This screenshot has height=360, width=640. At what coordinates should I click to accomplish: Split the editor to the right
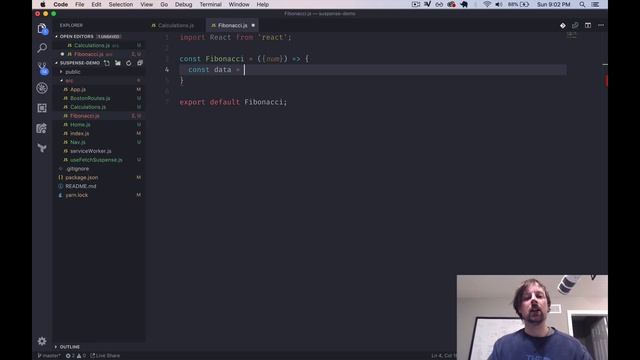click(x=588, y=25)
